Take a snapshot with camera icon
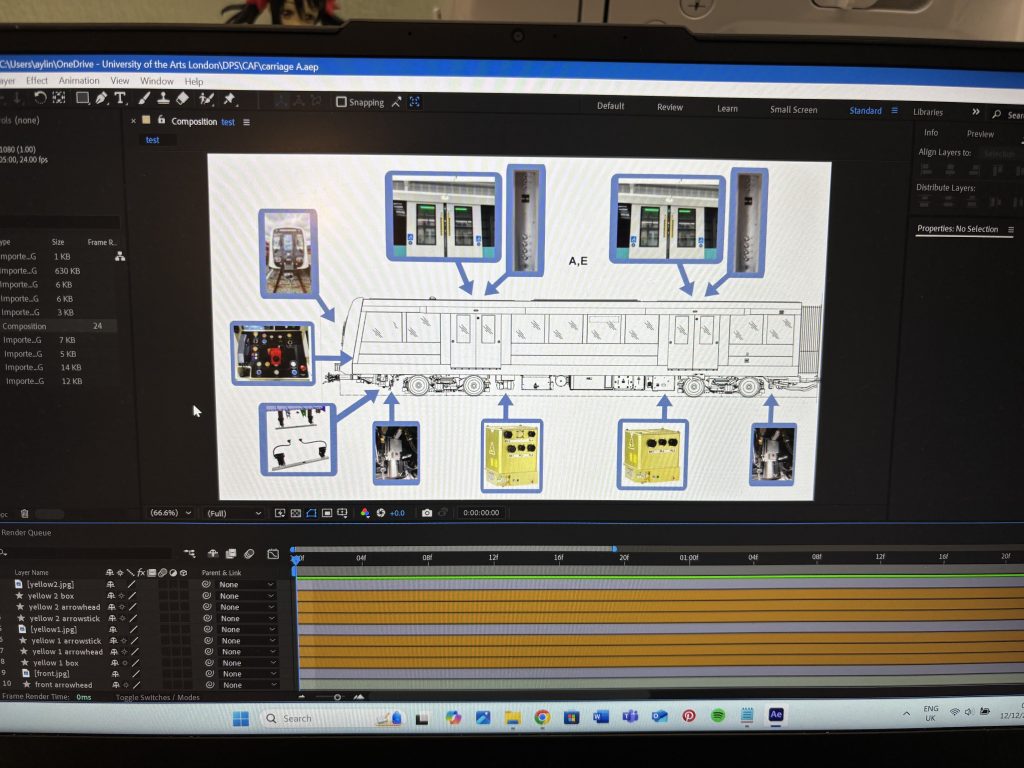 pyautogui.click(x=427, y=513)
